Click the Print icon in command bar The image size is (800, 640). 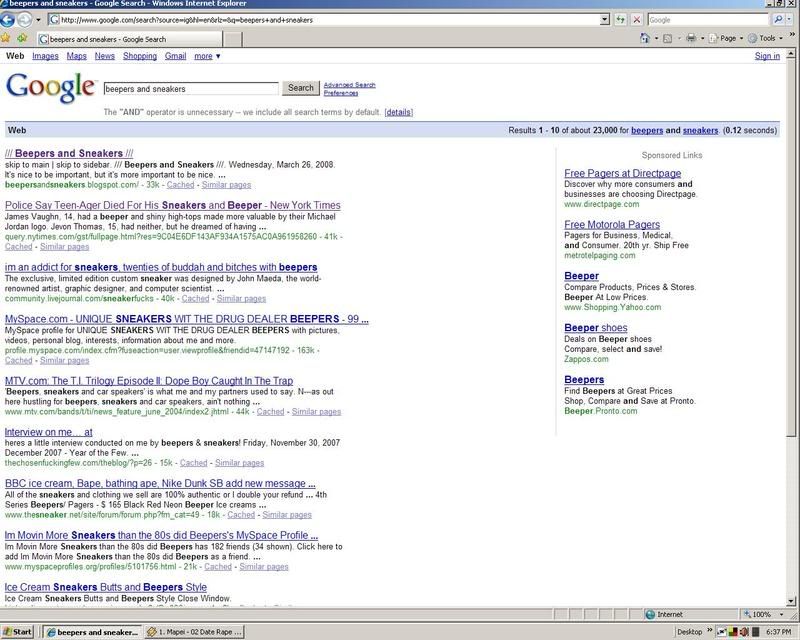tap(691, 38)
